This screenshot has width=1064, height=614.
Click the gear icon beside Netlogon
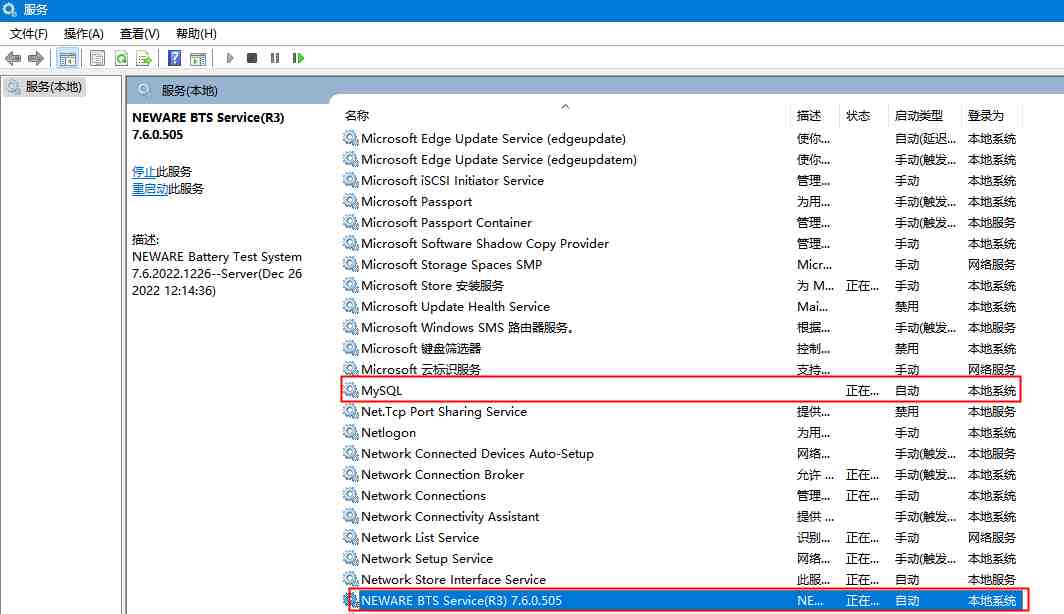pyautogui.click(x=350, y=432)
